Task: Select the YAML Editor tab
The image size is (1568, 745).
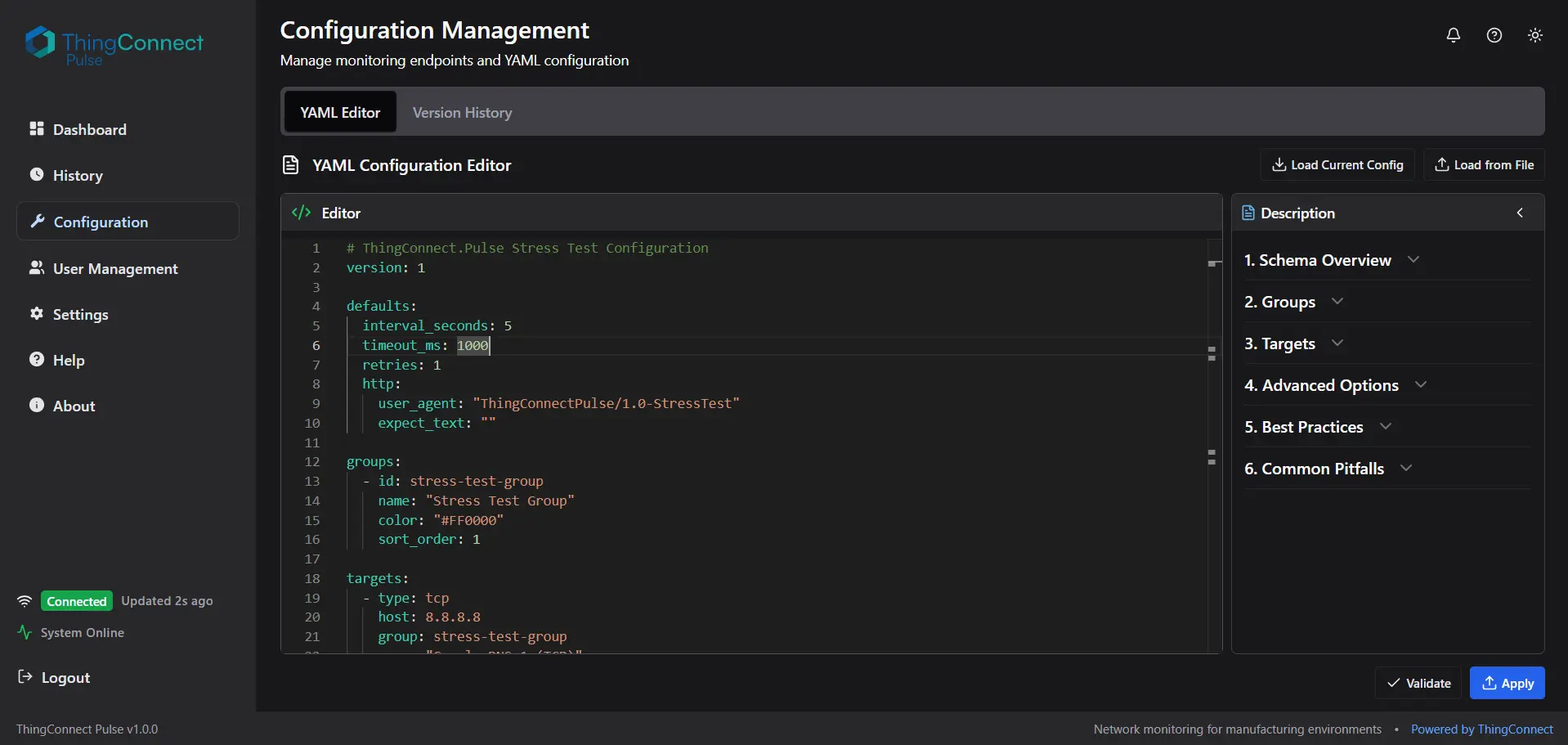Action: click(340, 113)
